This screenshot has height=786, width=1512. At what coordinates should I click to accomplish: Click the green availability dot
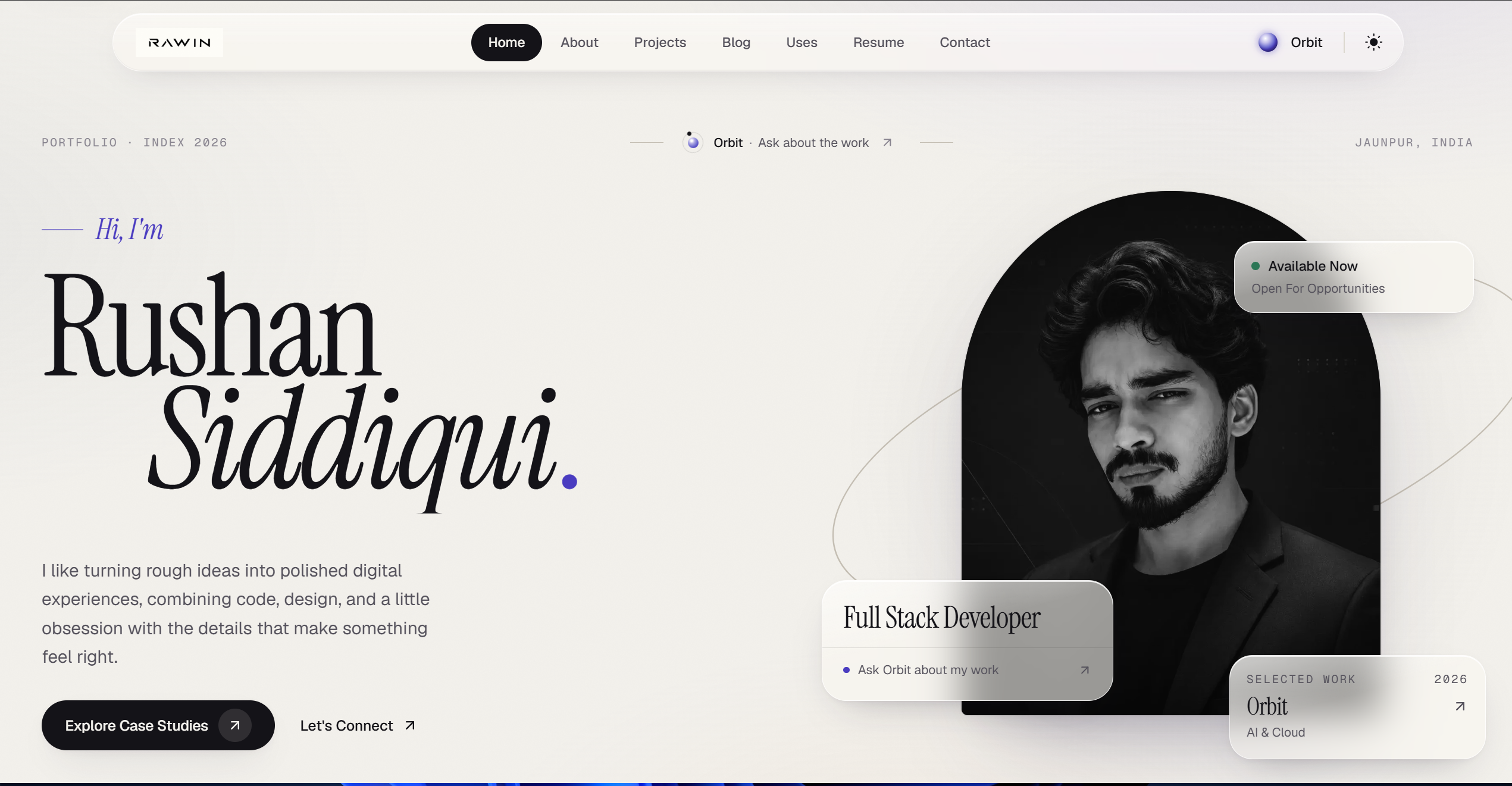(x=1256, y=266)
